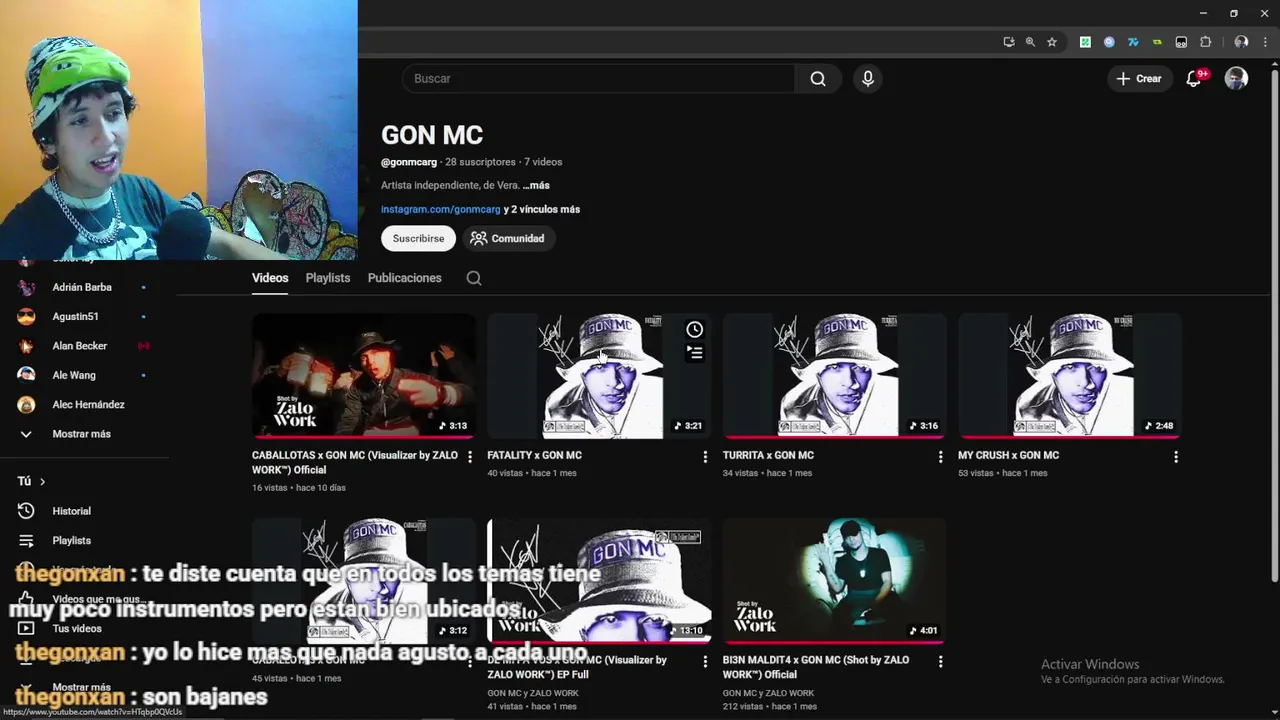This screenshot has width=1280, height=720.
Task: Click the Buscar search field
Action: tap(598, 79)
